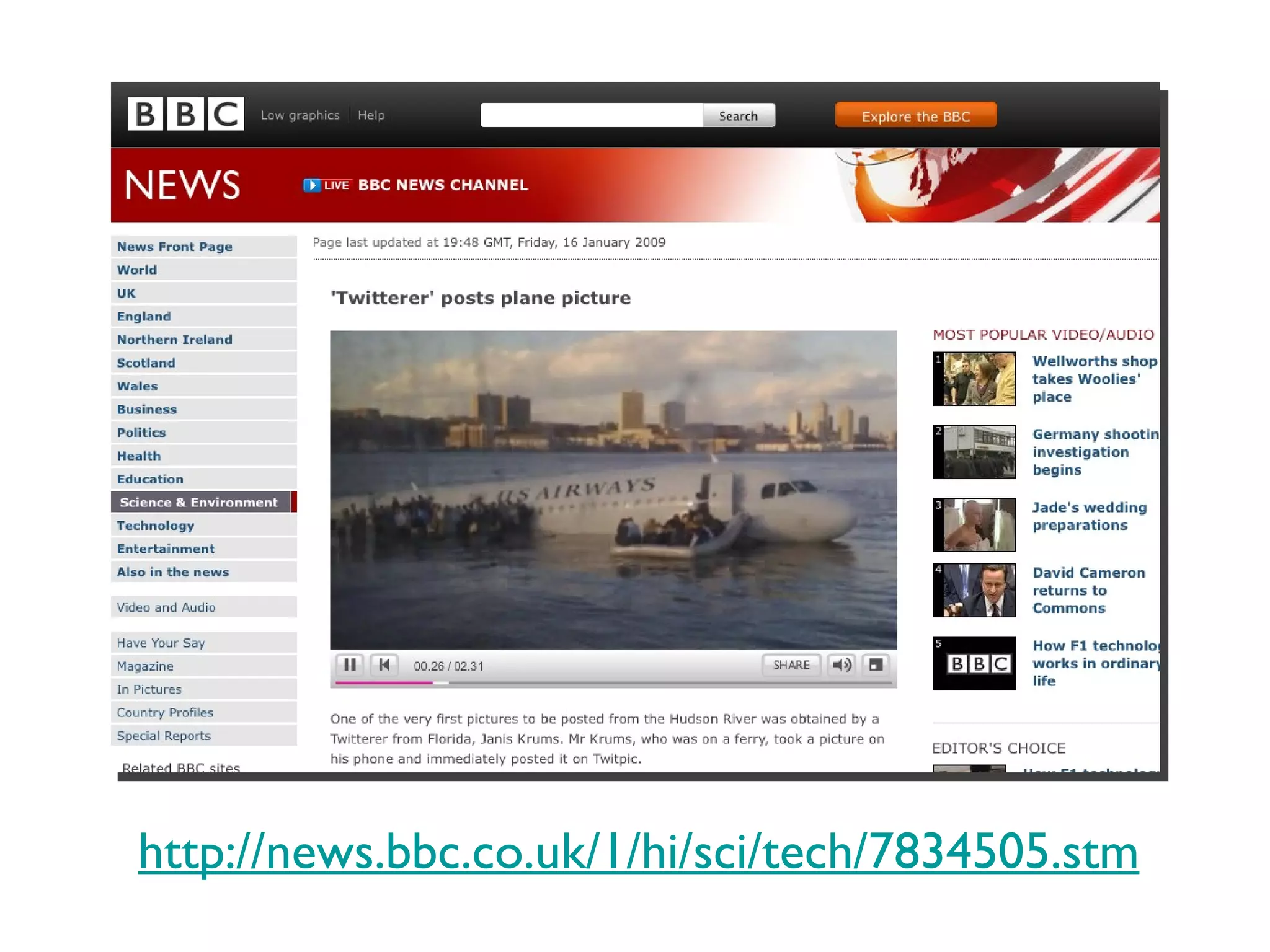Go to News Front Page
Screen dimensions: 1270x952
[204, 247]
